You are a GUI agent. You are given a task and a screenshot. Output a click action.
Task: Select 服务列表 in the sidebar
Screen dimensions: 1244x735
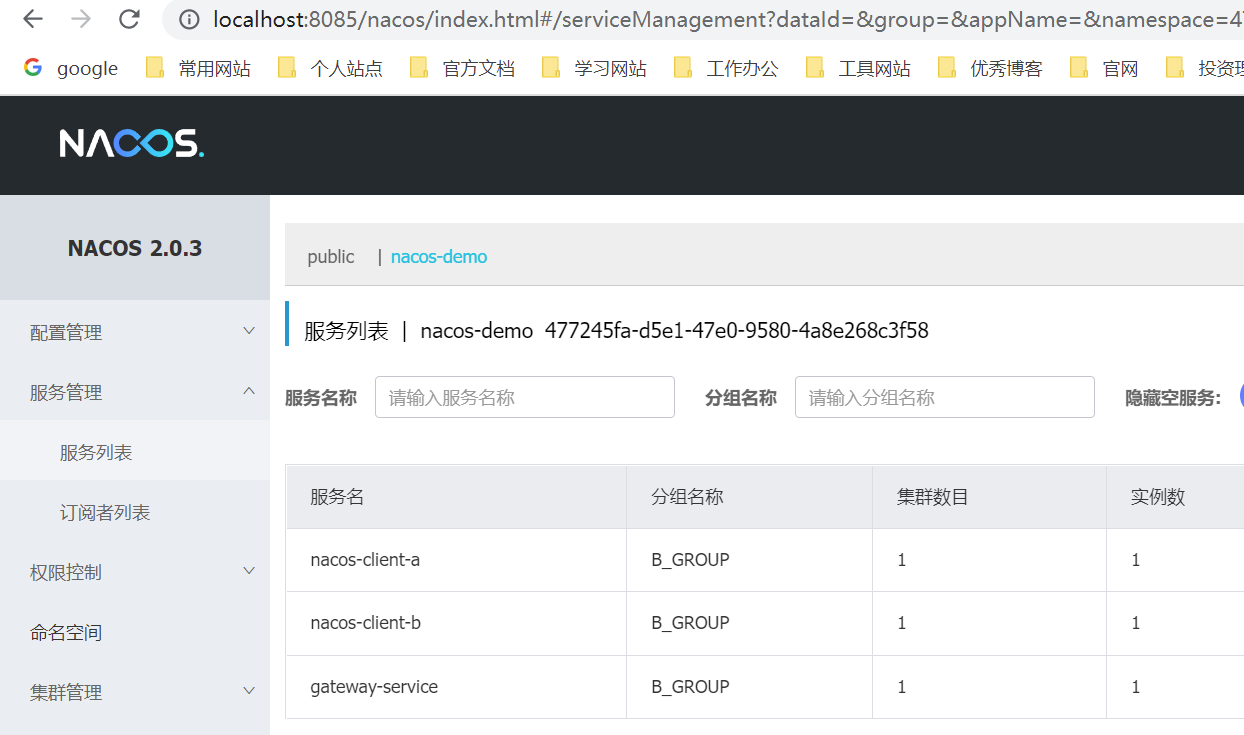click(x=135, y=452)
